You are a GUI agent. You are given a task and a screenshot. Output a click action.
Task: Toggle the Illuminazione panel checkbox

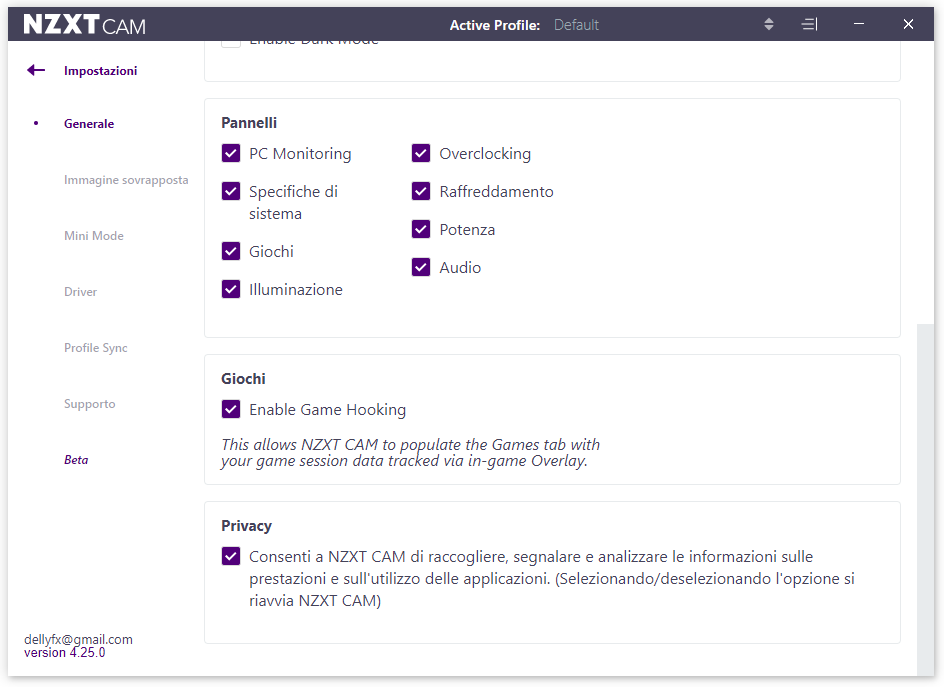[x=231, y=290]
